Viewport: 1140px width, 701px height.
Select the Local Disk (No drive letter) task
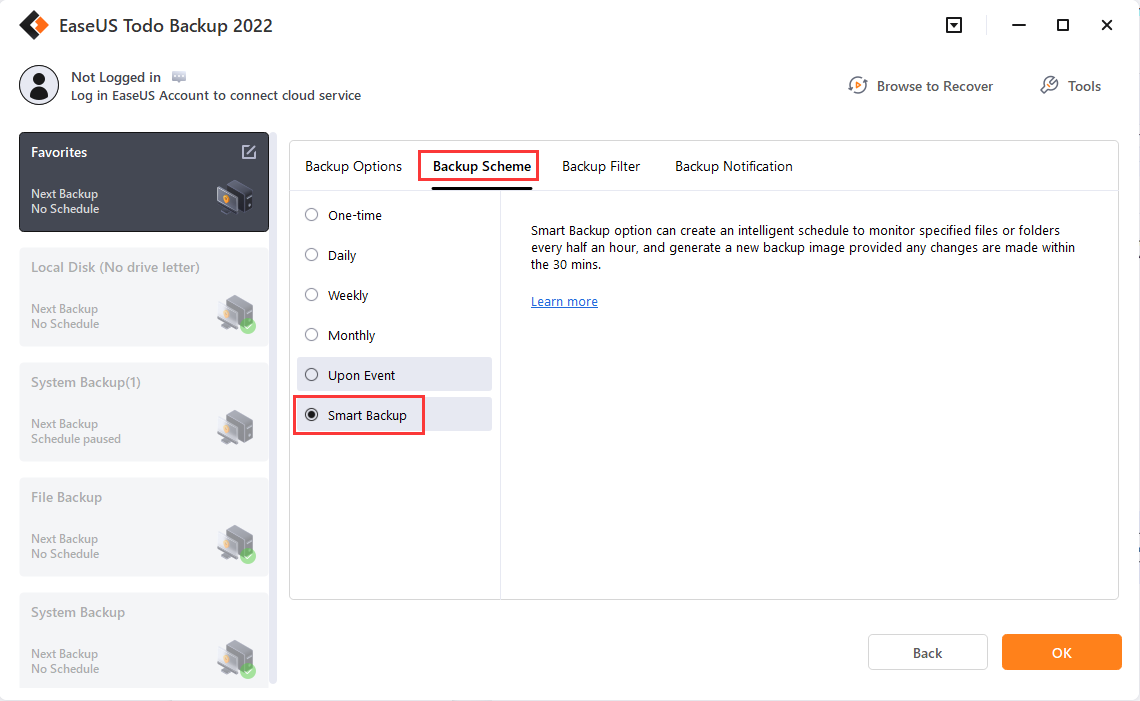pyautogui.click(x=144, y=297)
